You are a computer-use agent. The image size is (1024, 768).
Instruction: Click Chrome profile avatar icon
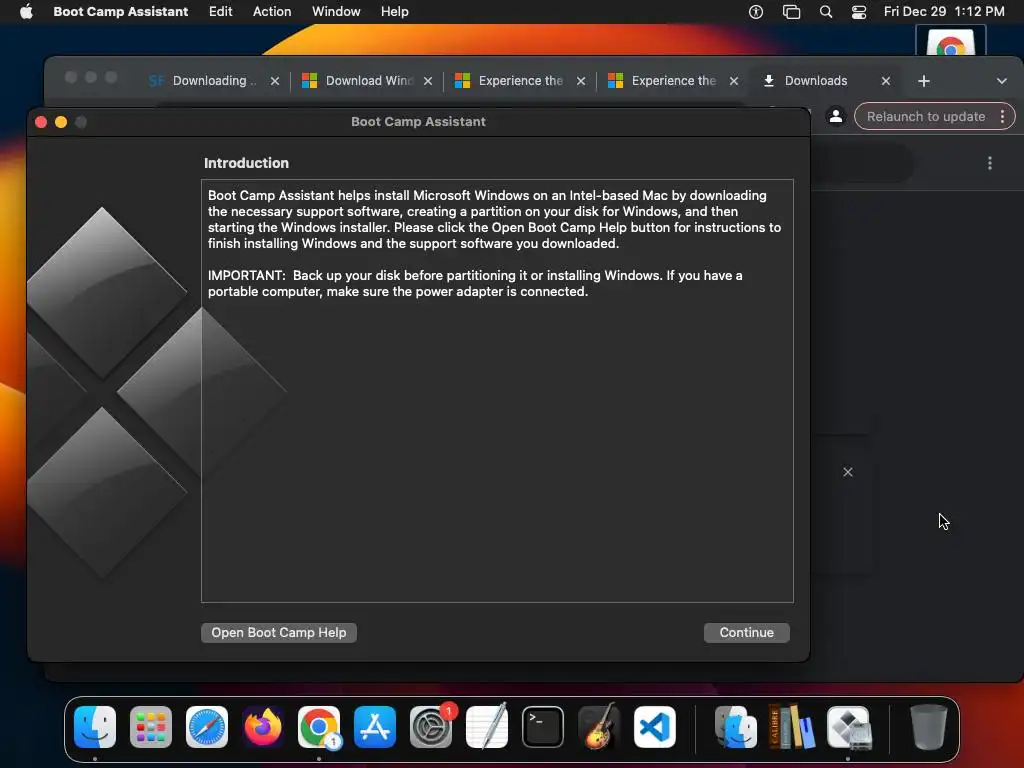click(835, 116)
